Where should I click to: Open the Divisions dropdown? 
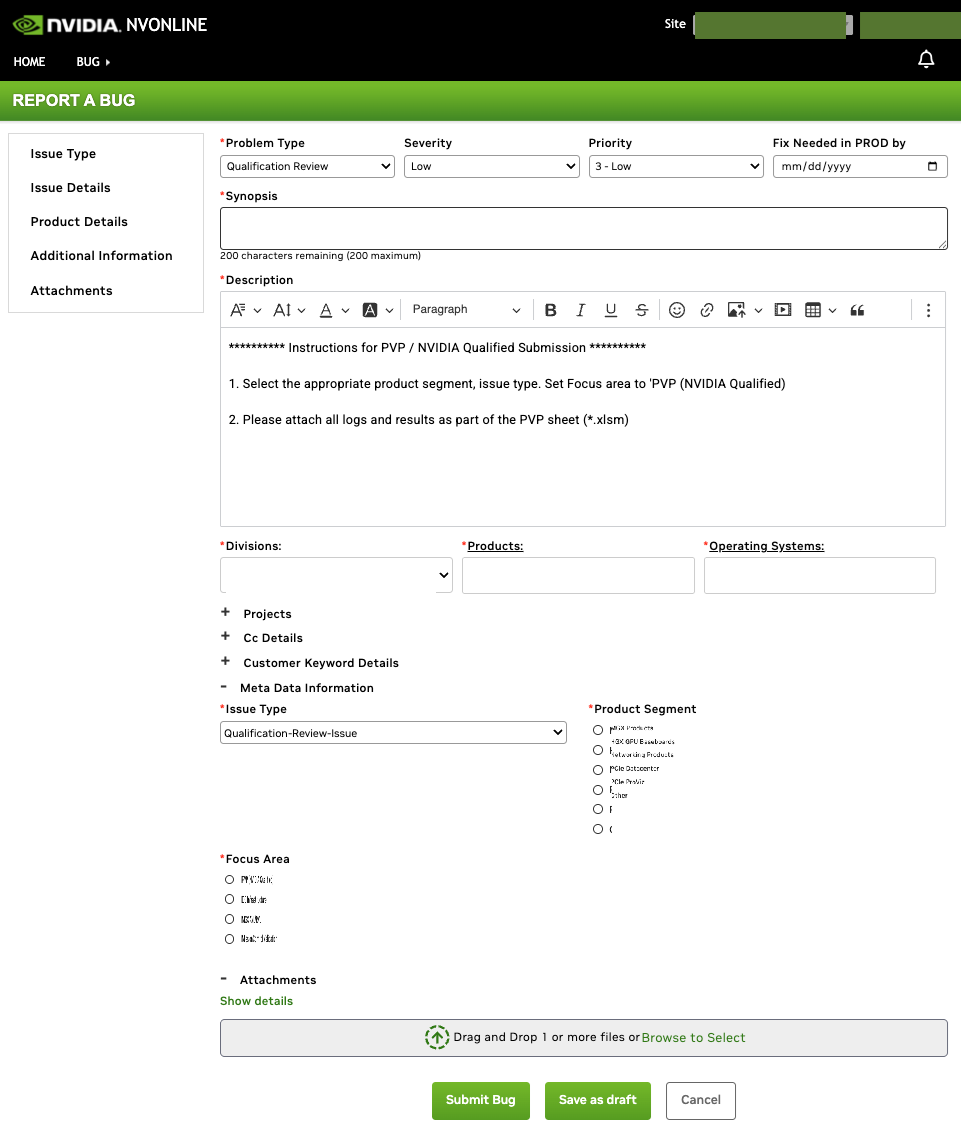(x=336, y=575)
